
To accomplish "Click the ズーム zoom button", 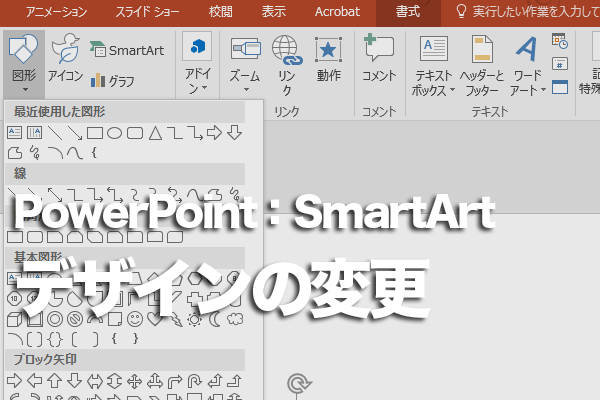I will point(245,63).
